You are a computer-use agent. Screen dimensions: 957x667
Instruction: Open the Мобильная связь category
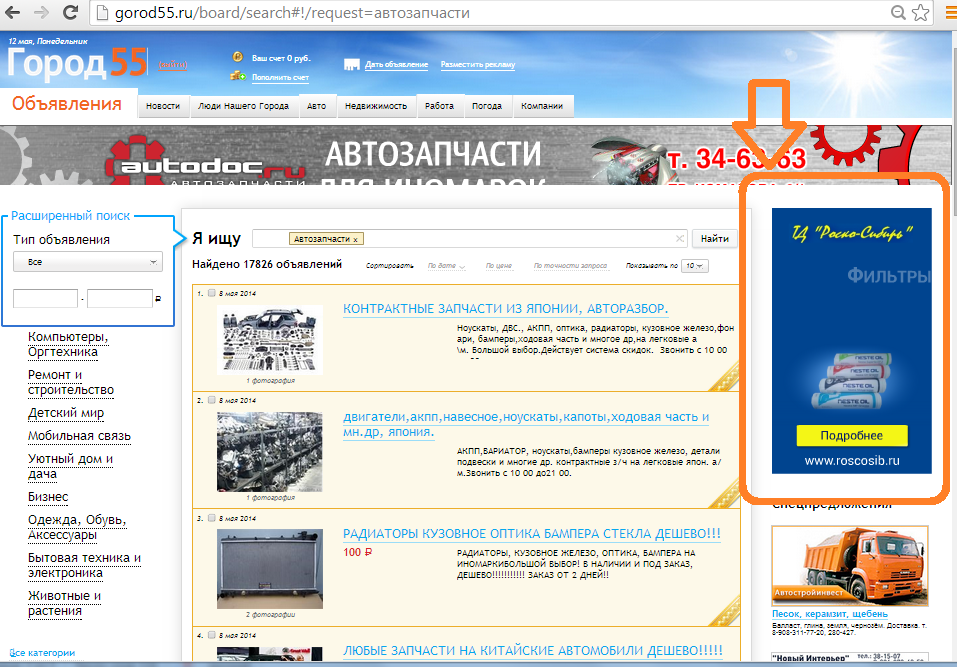click(x=79, y=436)
